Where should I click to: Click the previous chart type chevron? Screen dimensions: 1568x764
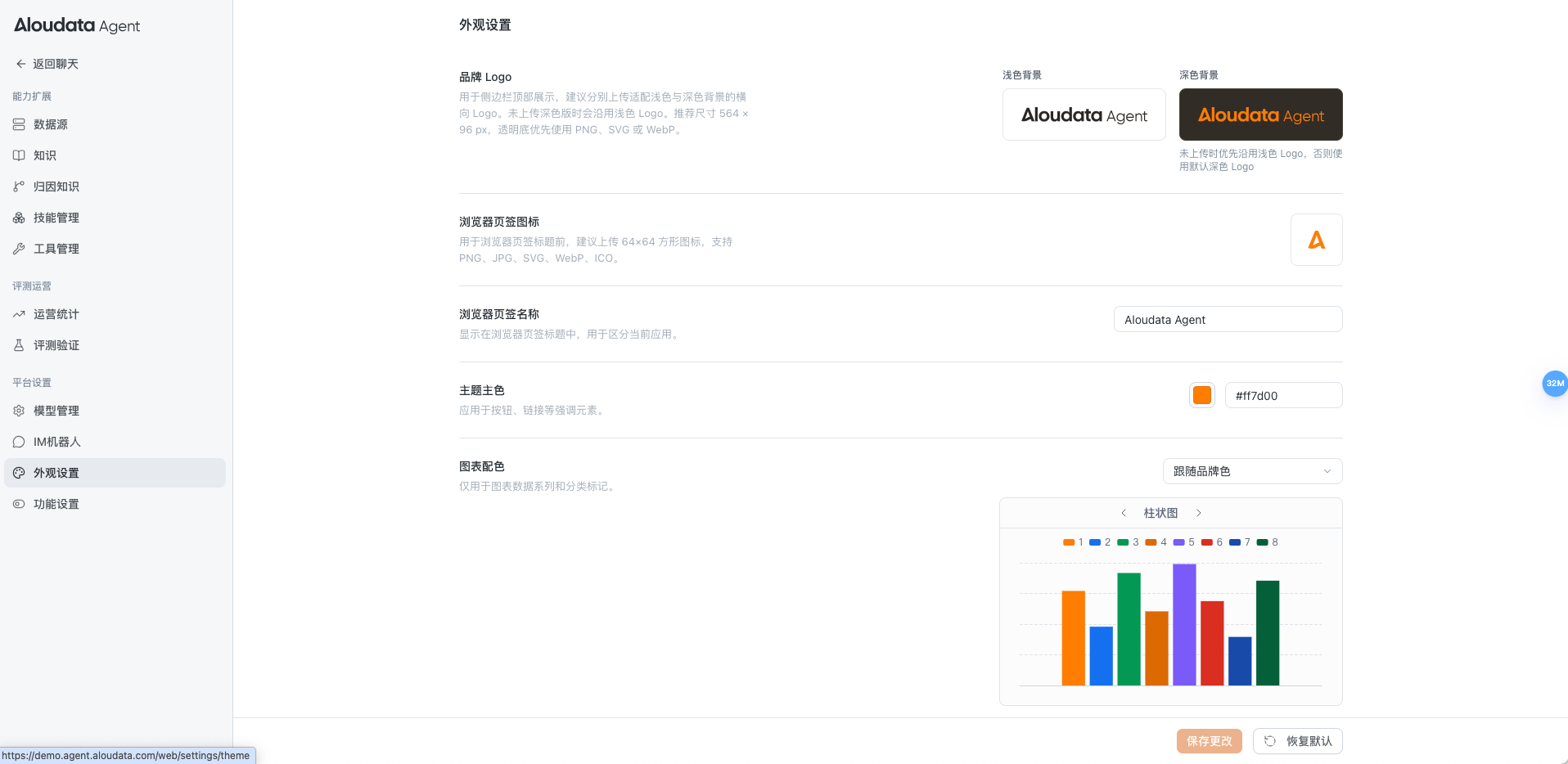[1124, 513]
